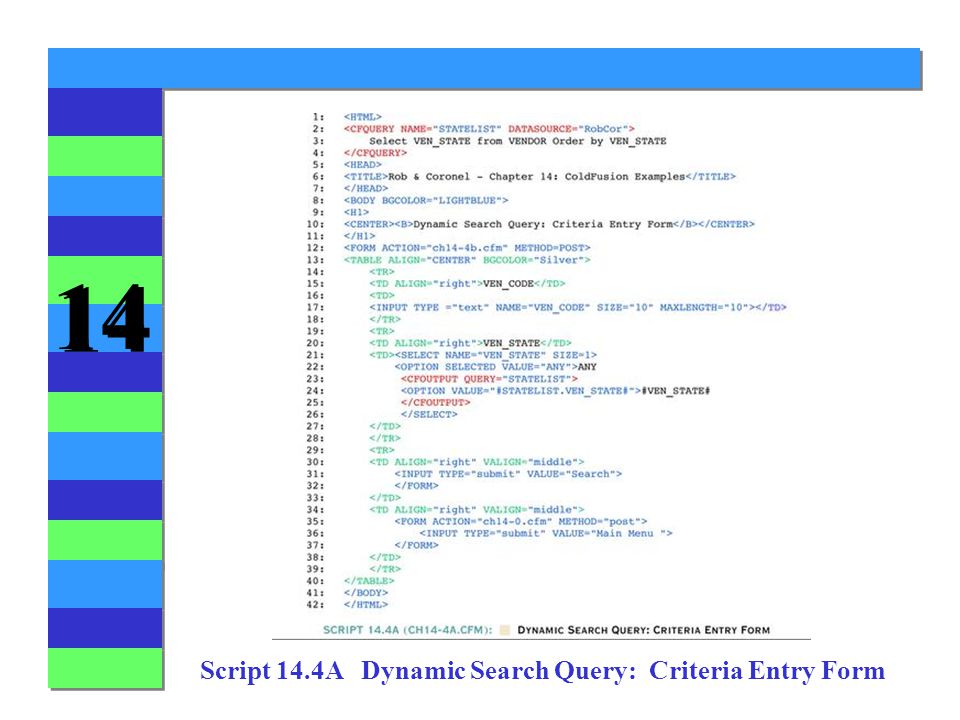
Task: Click the TITLE line "Rob & Coronel - Chapter 14"
Action: click(x=539, y=176)
